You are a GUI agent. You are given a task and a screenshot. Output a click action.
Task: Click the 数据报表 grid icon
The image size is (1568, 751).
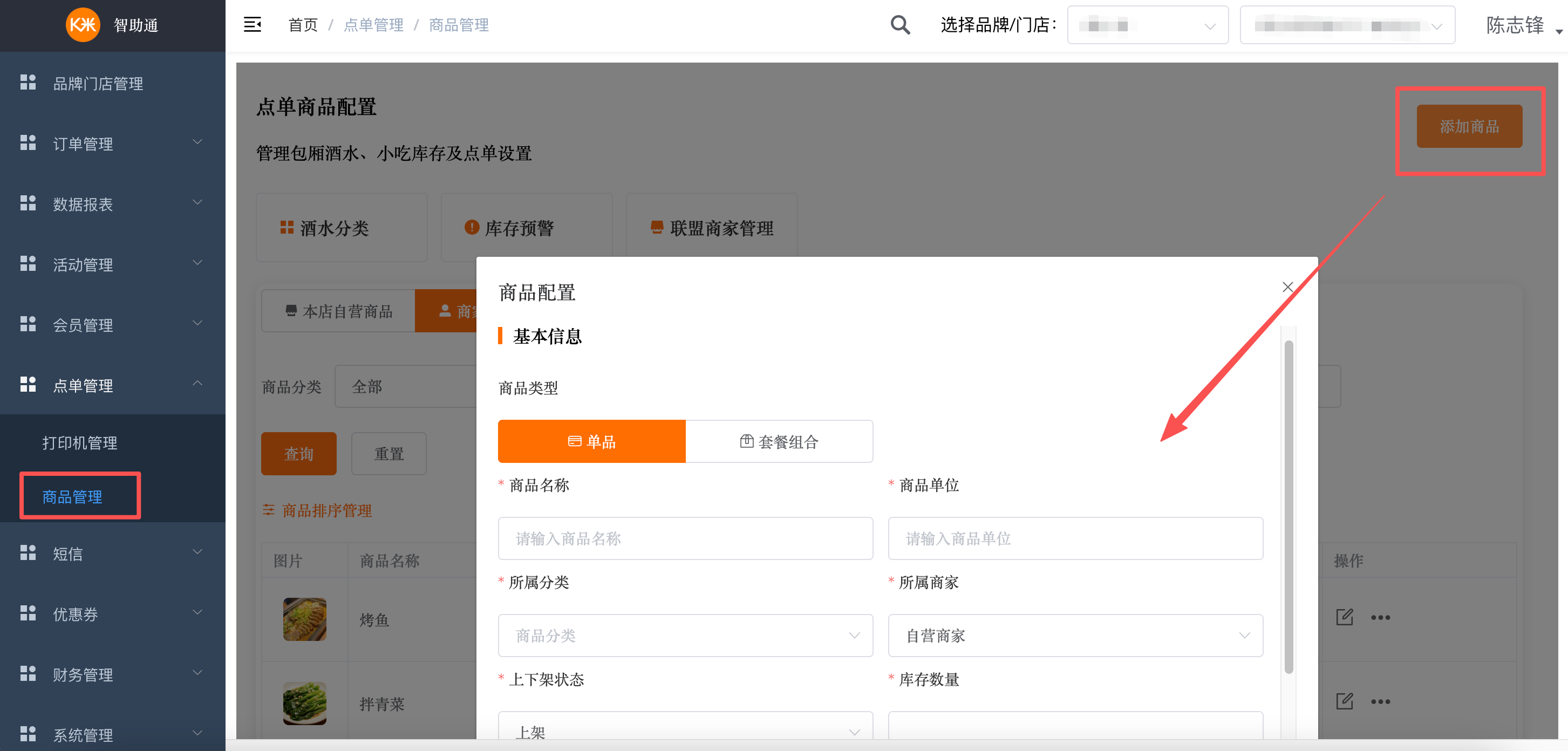[28, 203]
